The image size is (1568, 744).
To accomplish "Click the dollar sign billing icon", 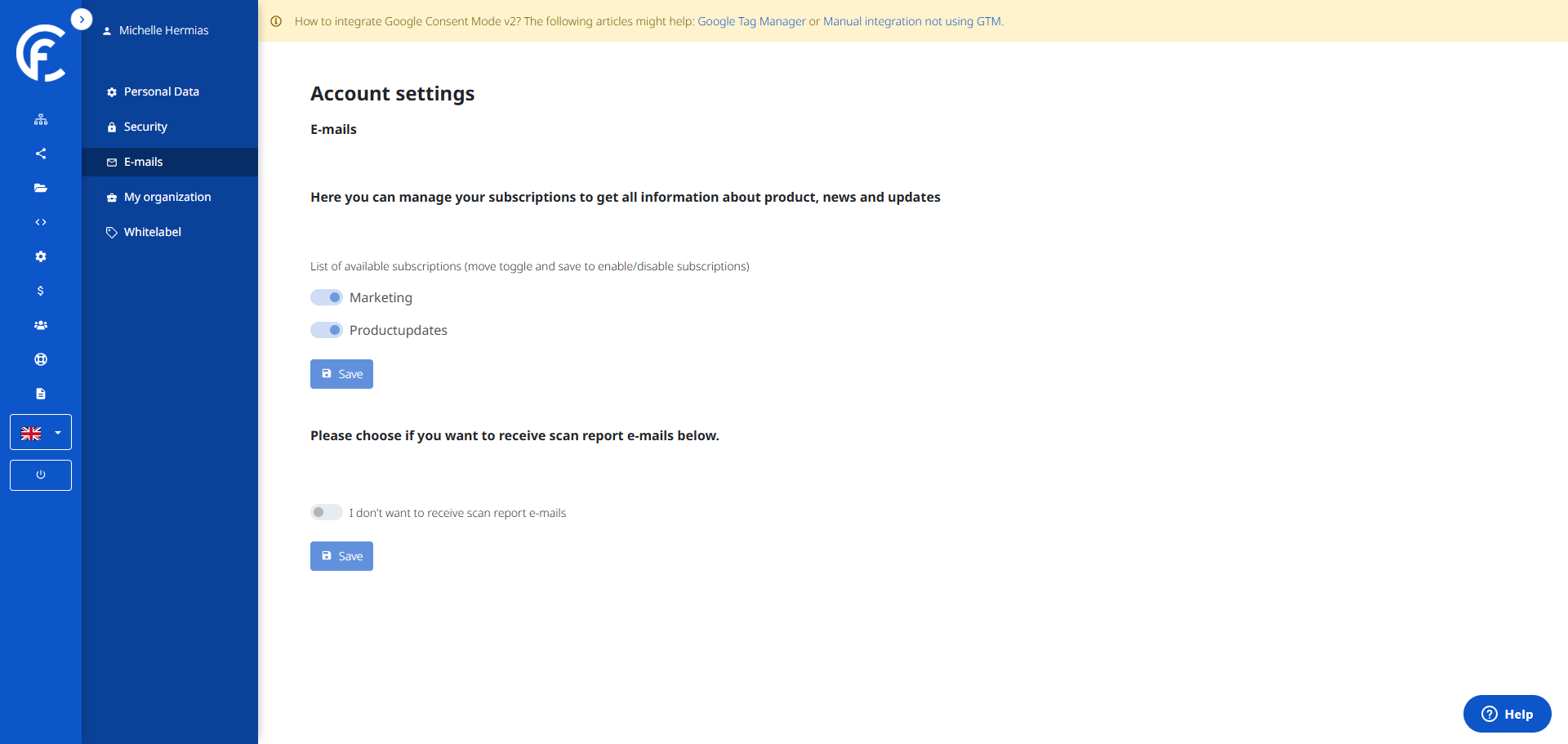I will pos(41,291).
